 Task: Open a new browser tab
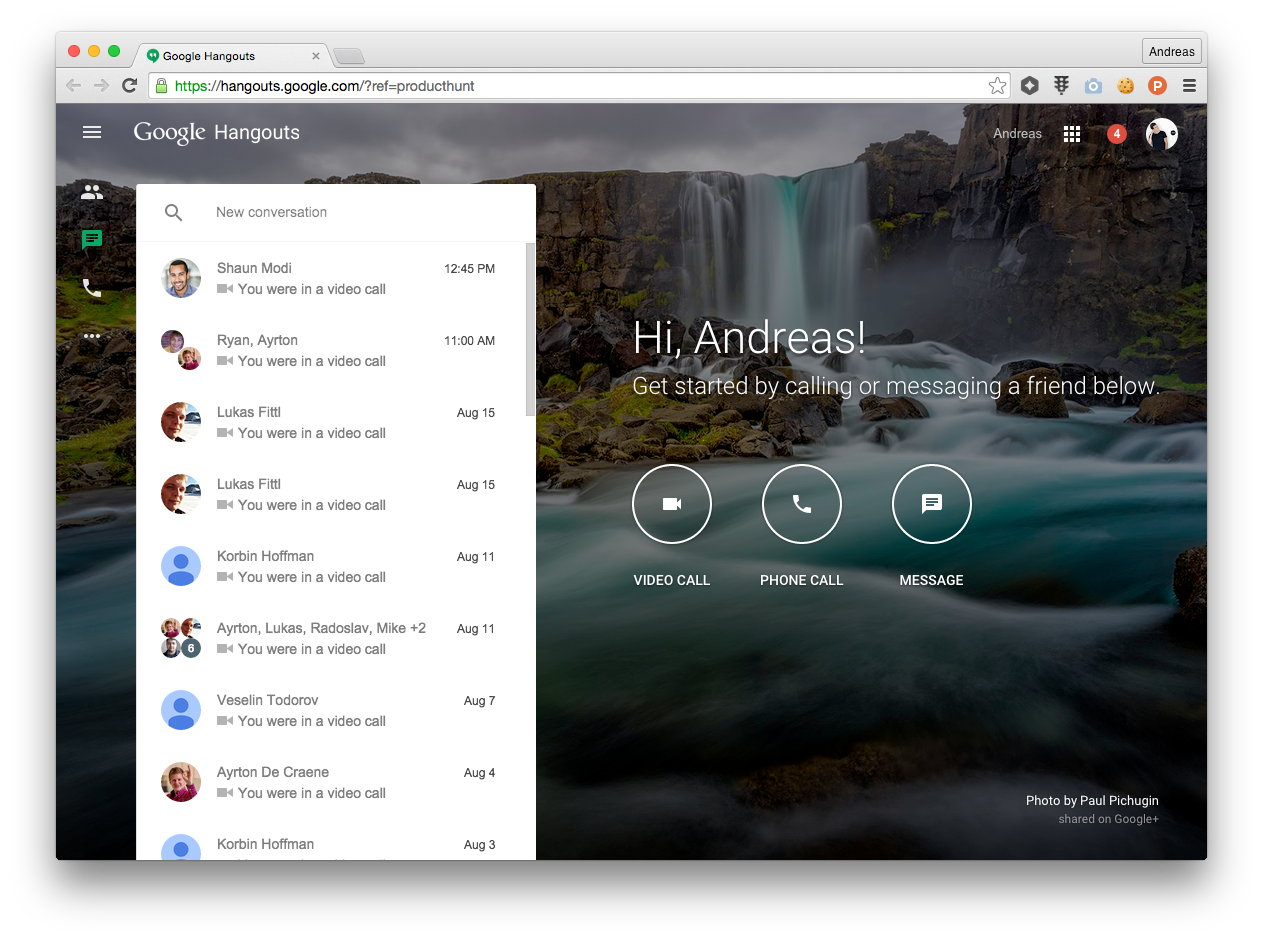click(x=349, y=56)
